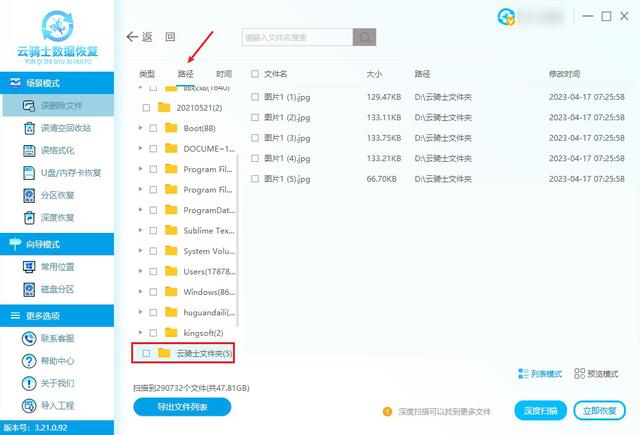Image resolution: width=640 pixels, height=435 pixels.
Task: Select the 误格式化 recovery mode icon
Action: coord(29,151)
